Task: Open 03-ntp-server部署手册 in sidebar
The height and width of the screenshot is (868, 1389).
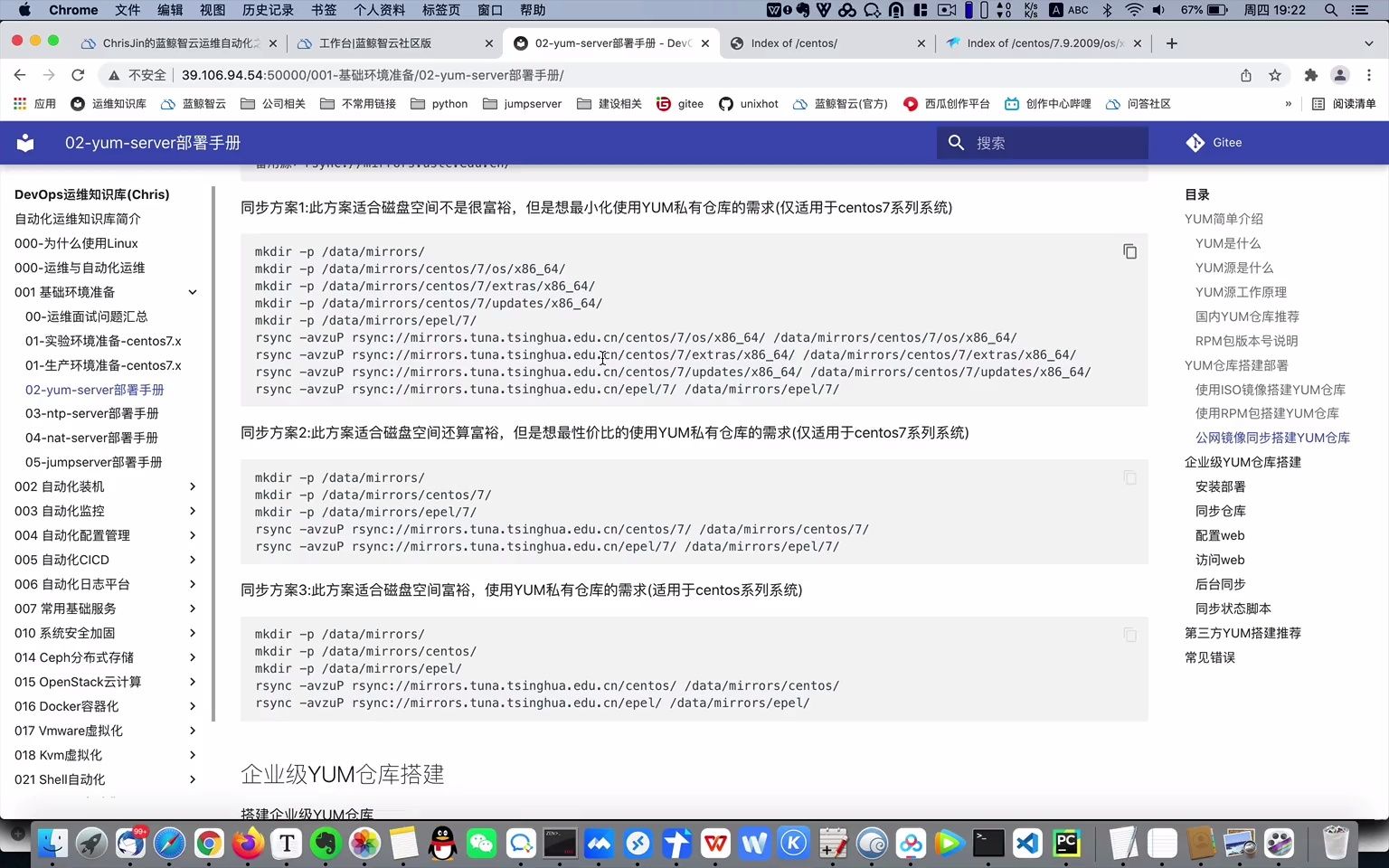Action: click(x=92, y=413)
